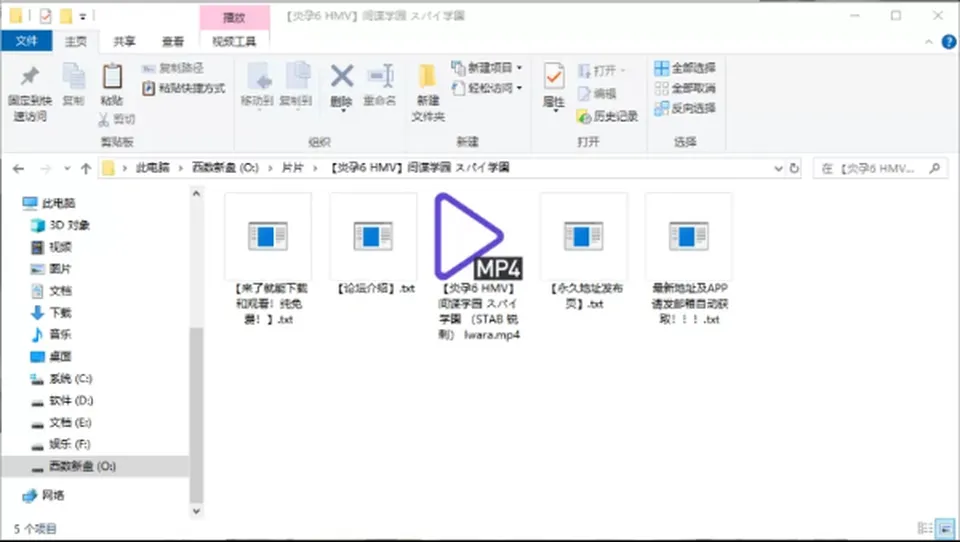Image resolution: width=960 pixels, height=542 pixels.
Task: Click the Delete (删除) red X icon
Action: point(342,77)
